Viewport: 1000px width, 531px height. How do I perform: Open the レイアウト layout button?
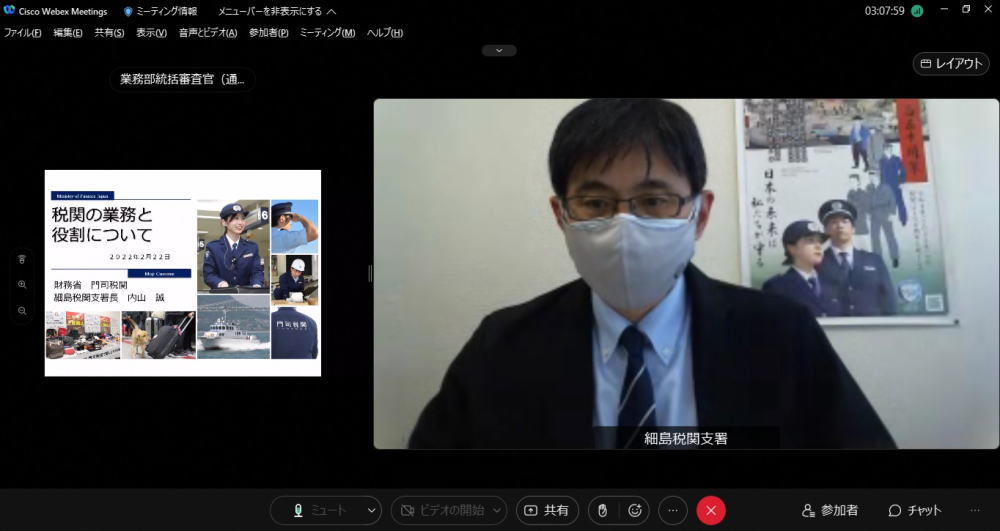point(951,64)
